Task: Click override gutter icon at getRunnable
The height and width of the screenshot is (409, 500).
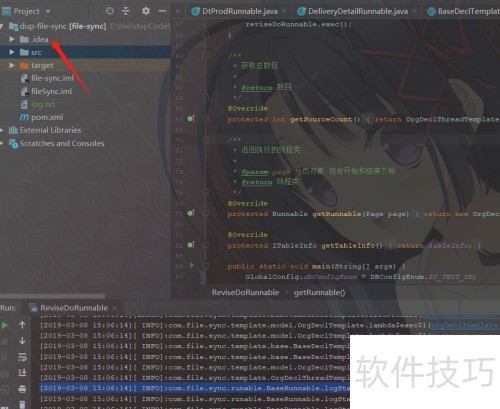Action: [x=191, y=213]
